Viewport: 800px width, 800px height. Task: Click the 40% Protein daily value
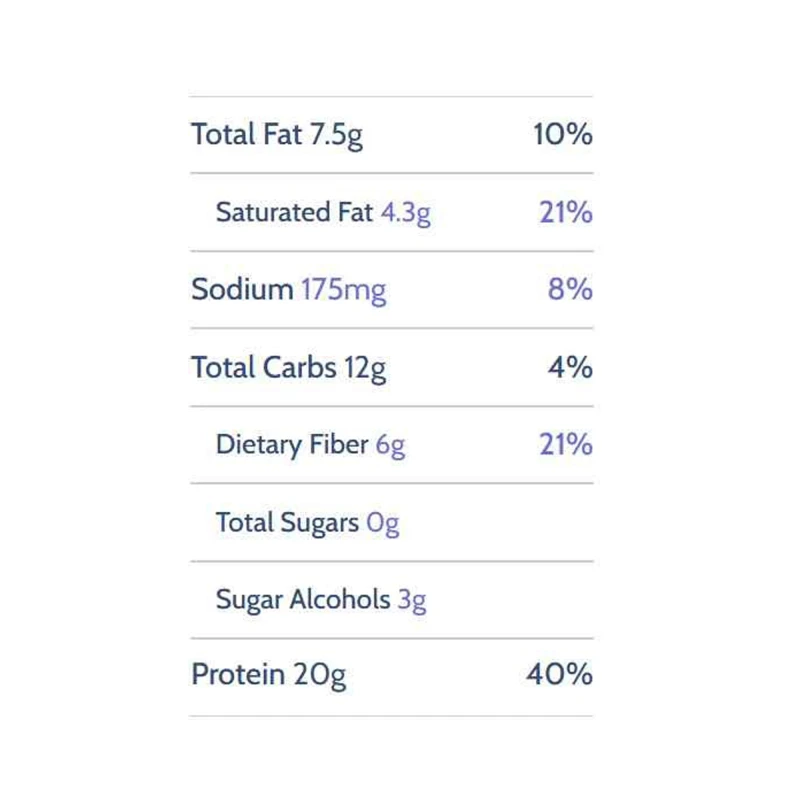(560, 675)
